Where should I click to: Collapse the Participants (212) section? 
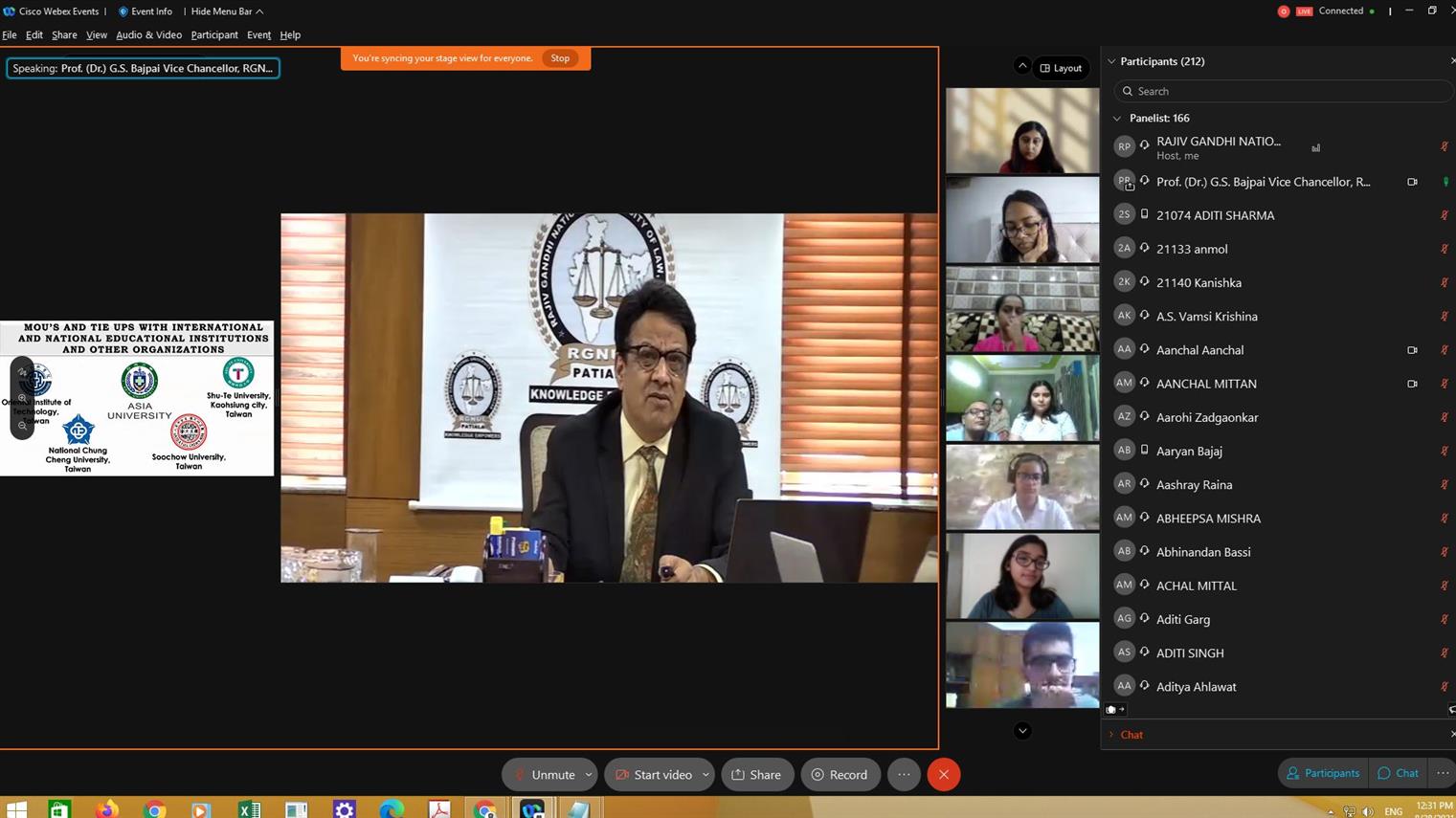(1111, 61)
